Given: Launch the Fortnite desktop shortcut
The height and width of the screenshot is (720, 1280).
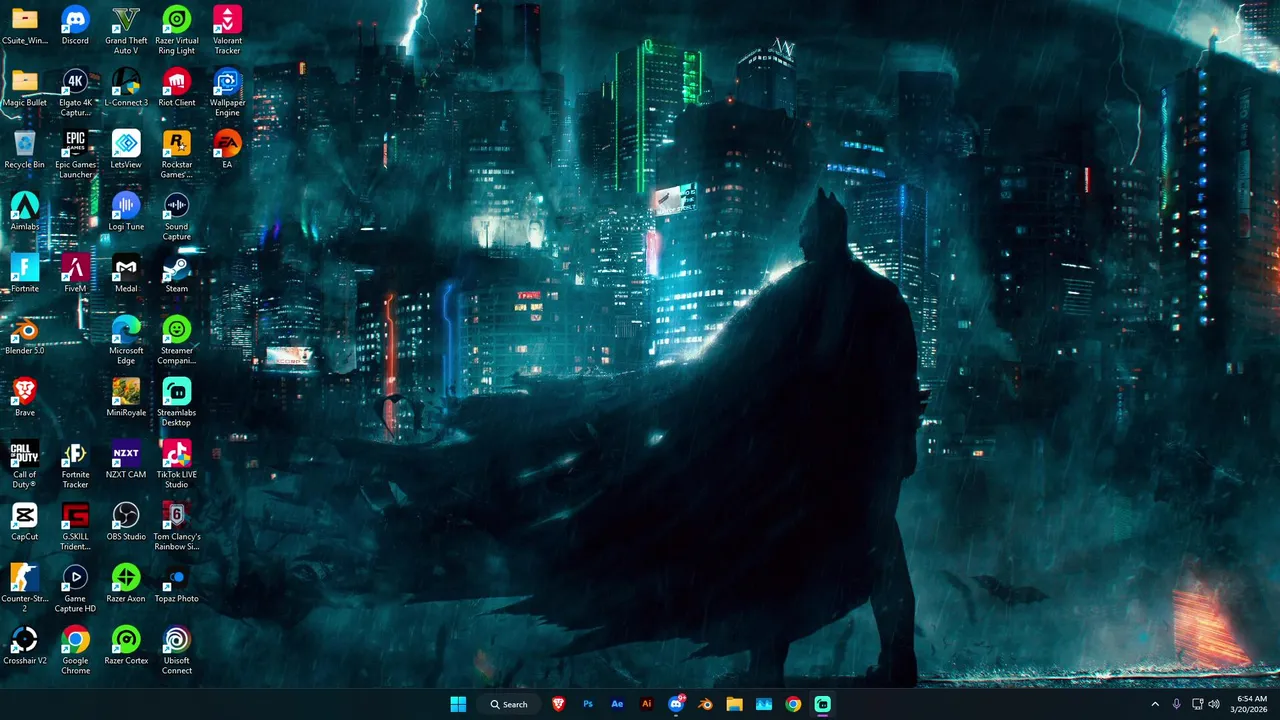Looking at the screenshot, I should (25, 275).
